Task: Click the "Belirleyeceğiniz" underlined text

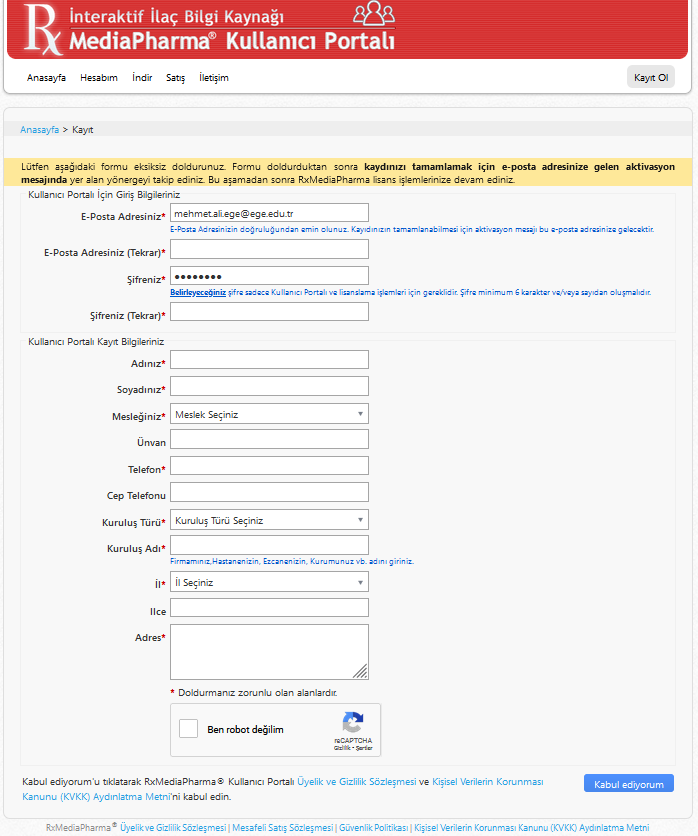Action: click(x=198, y=293)
